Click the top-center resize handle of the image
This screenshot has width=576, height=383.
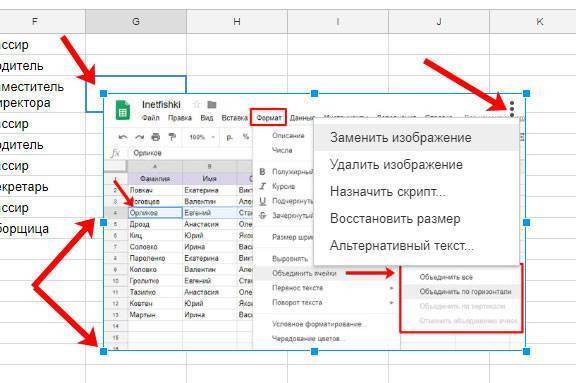(314, 94)
